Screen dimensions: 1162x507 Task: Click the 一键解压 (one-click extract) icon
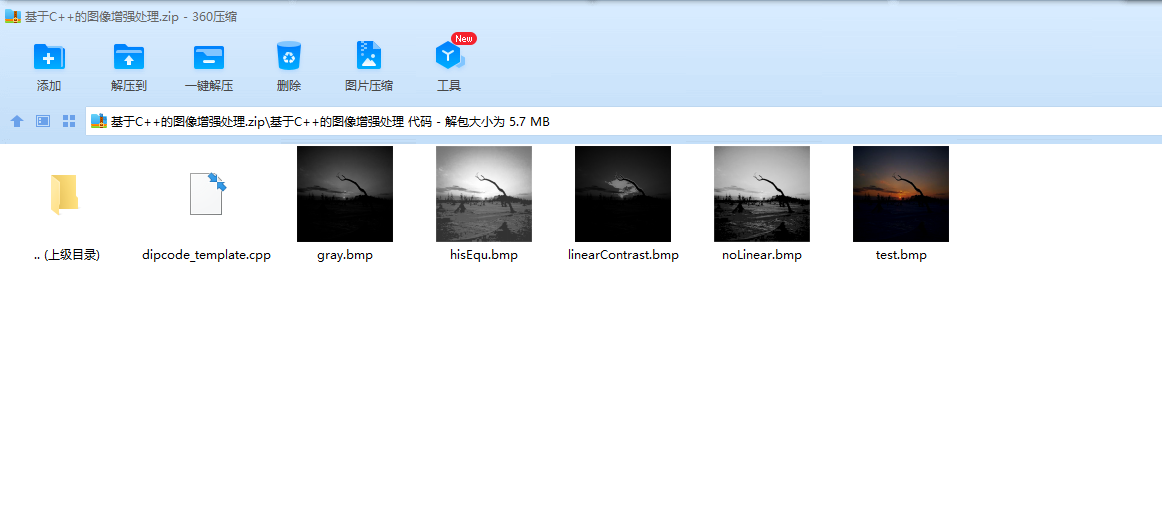pyautogui.click(x=209, y=57)
